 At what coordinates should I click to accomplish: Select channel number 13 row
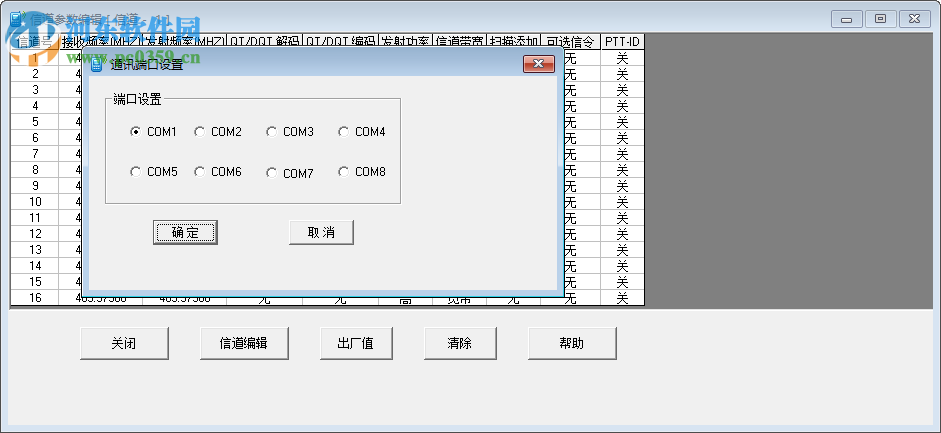35,249
